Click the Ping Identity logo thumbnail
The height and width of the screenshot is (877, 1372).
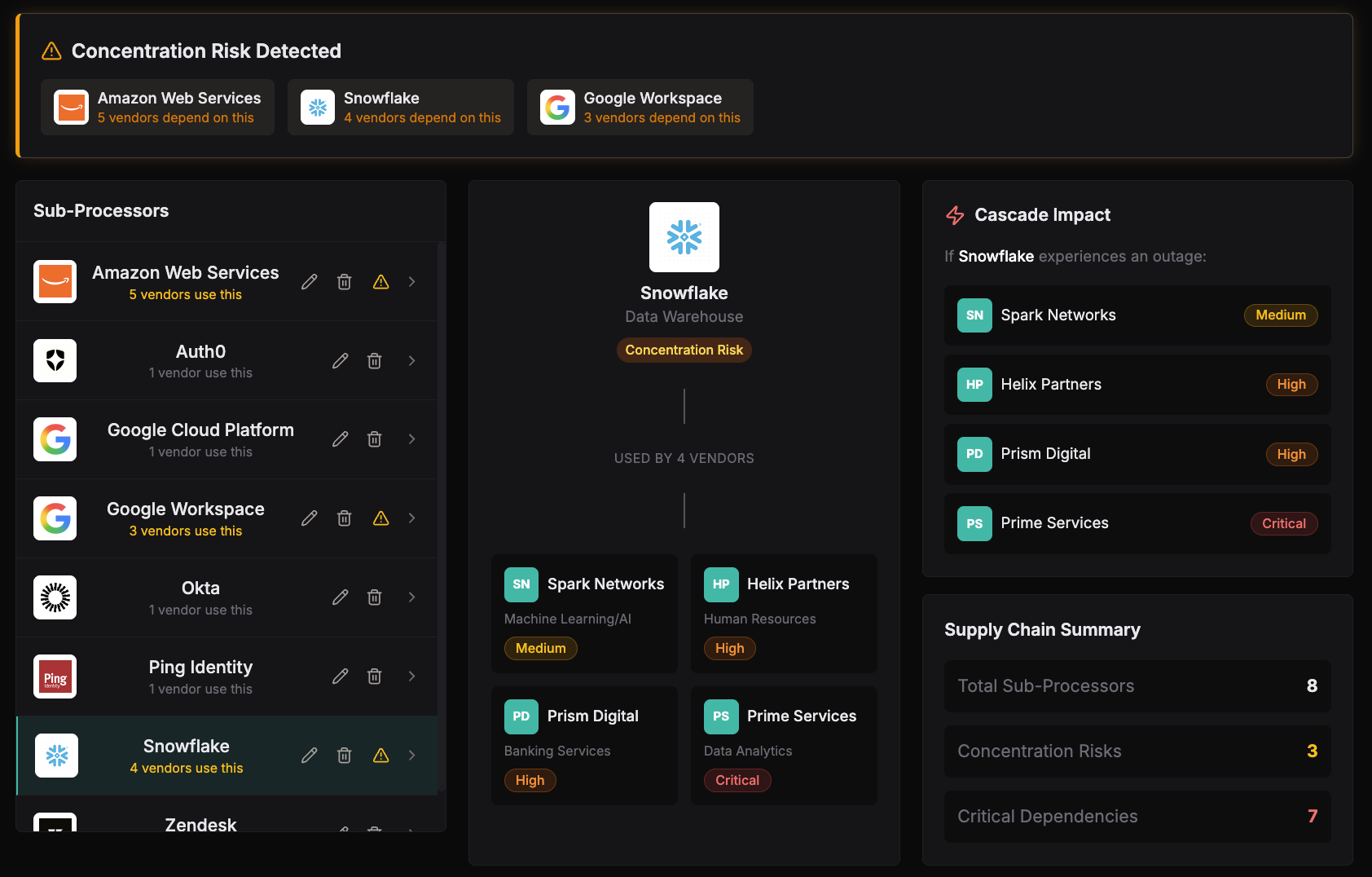[55, 676]
